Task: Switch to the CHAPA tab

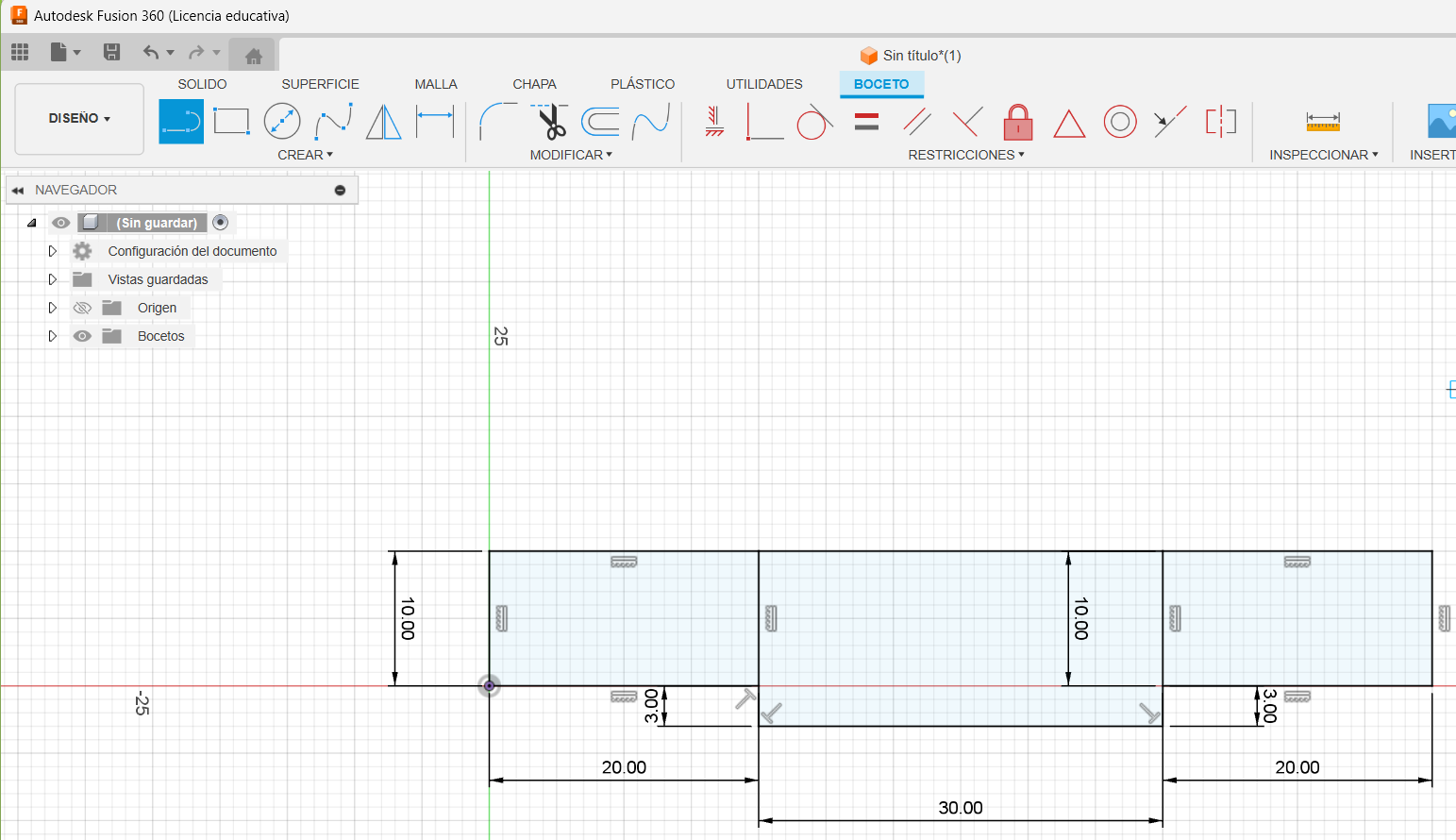Action: (x=534, y=84)
